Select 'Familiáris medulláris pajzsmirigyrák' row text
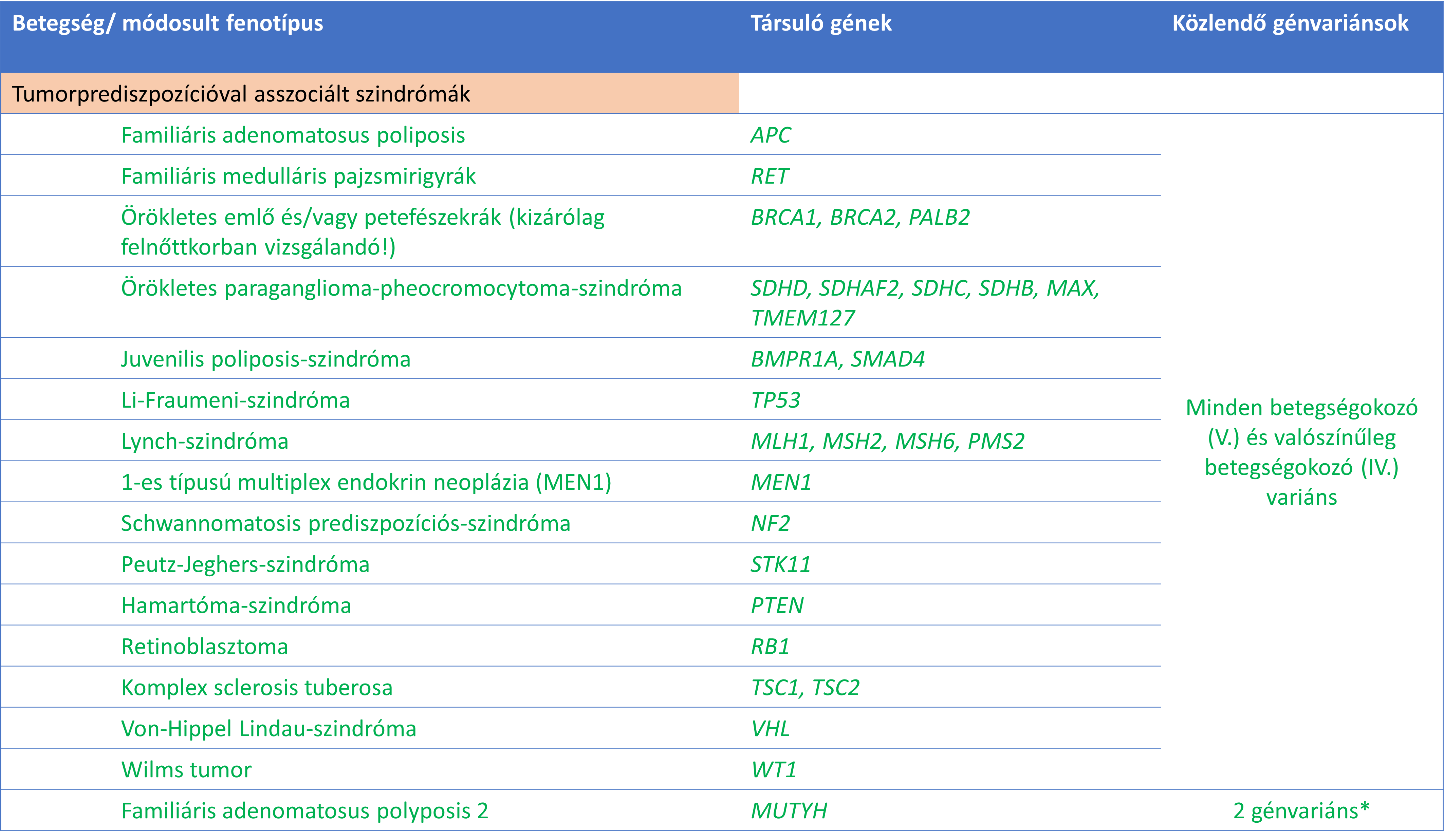Image resolution: width=1444 pixels, height=840 pixels. [298, 176]
